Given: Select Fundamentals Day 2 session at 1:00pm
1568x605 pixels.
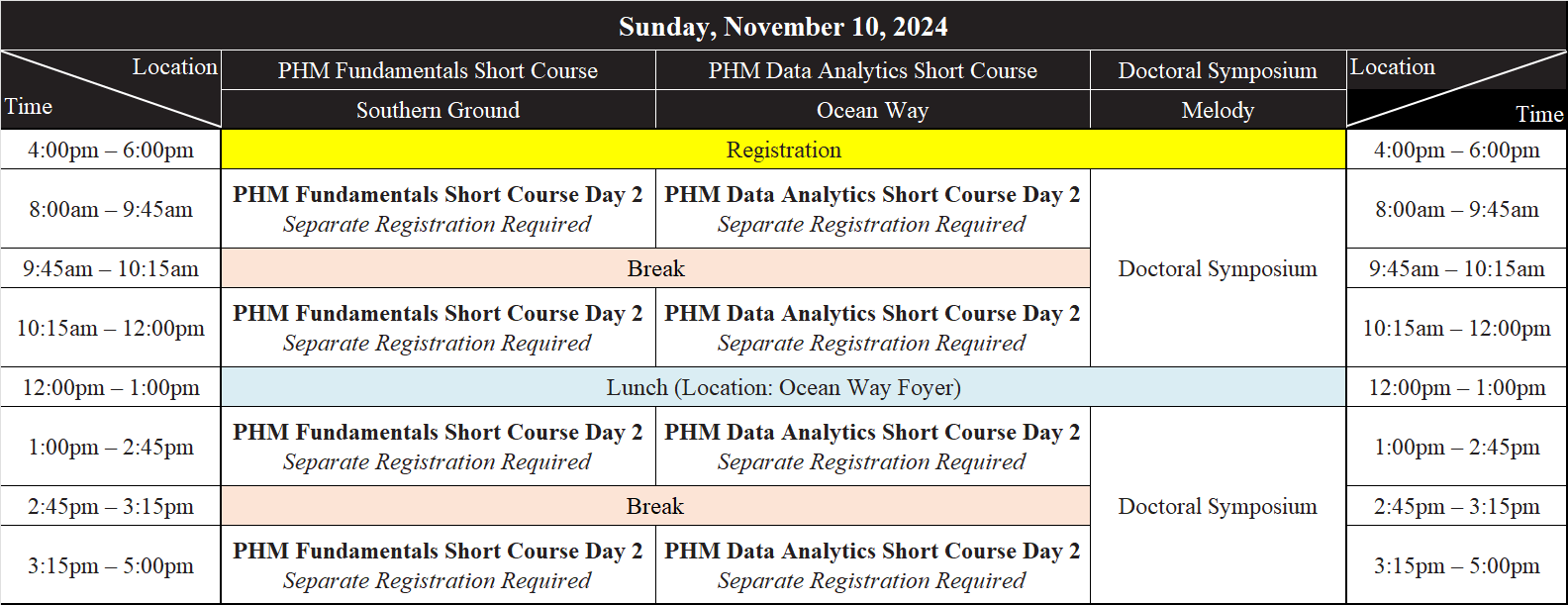Looking at the screenshot, I should [438, 447].
